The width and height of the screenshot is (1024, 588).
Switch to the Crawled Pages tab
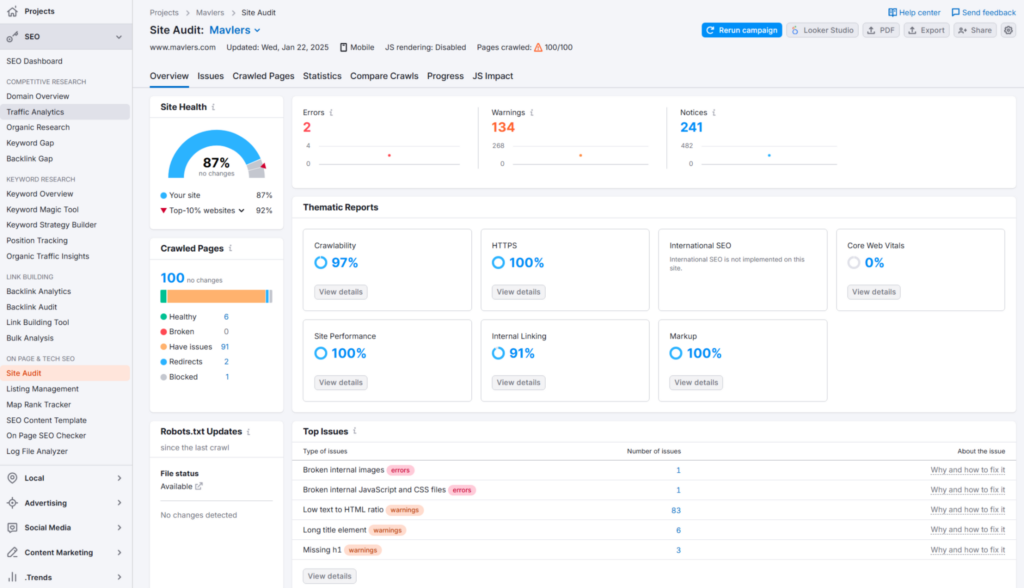point(263,76)
